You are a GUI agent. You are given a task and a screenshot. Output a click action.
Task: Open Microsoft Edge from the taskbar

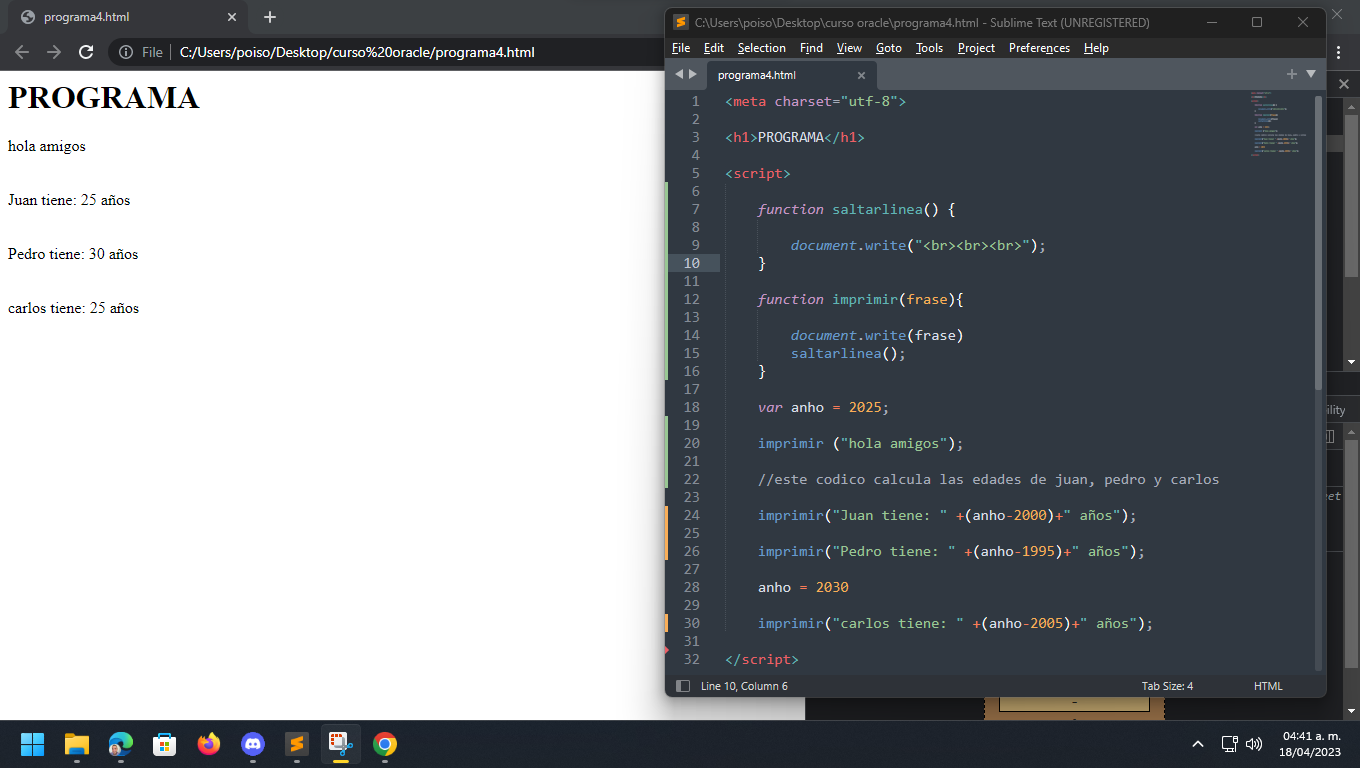[121, 744]
